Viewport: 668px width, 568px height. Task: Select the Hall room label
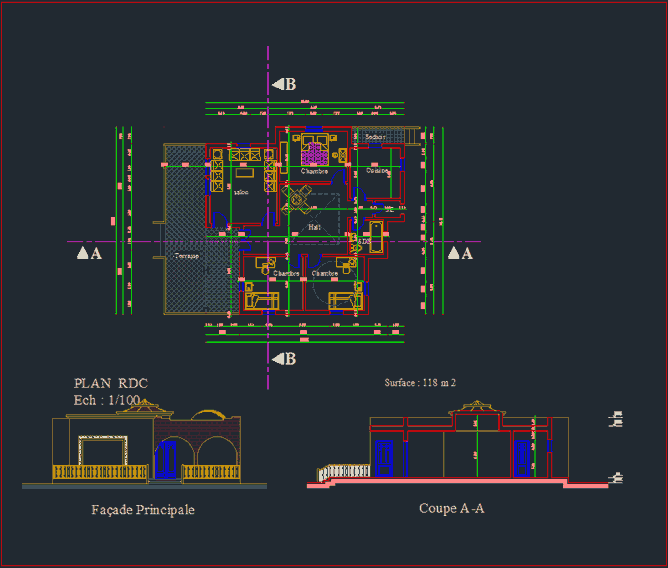314,227
